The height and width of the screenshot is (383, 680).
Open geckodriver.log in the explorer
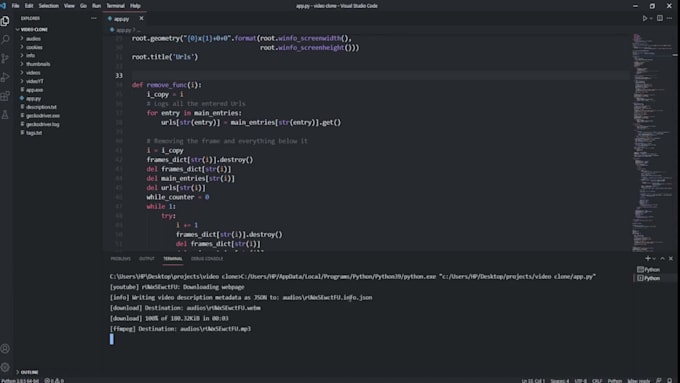tap(42, 124)
